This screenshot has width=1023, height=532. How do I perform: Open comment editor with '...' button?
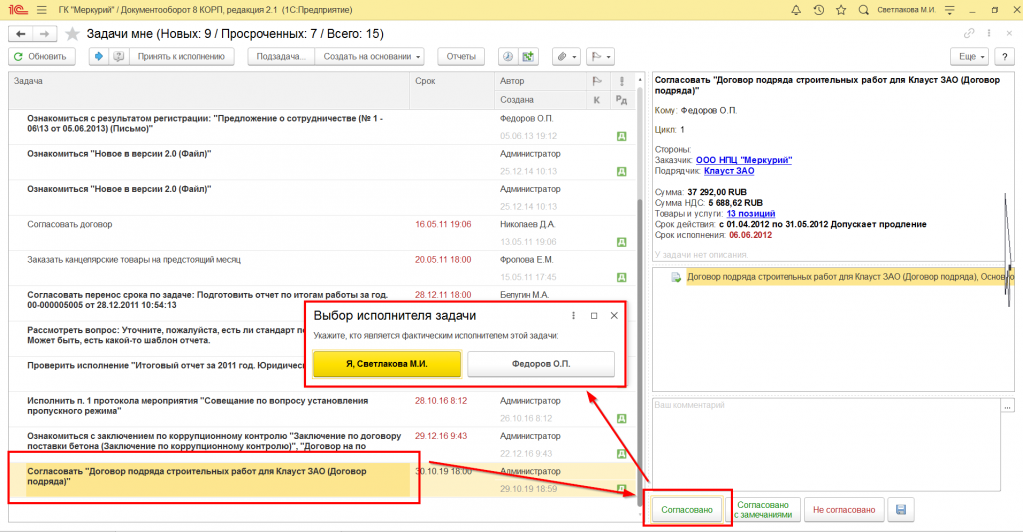tap(1008, 405)
